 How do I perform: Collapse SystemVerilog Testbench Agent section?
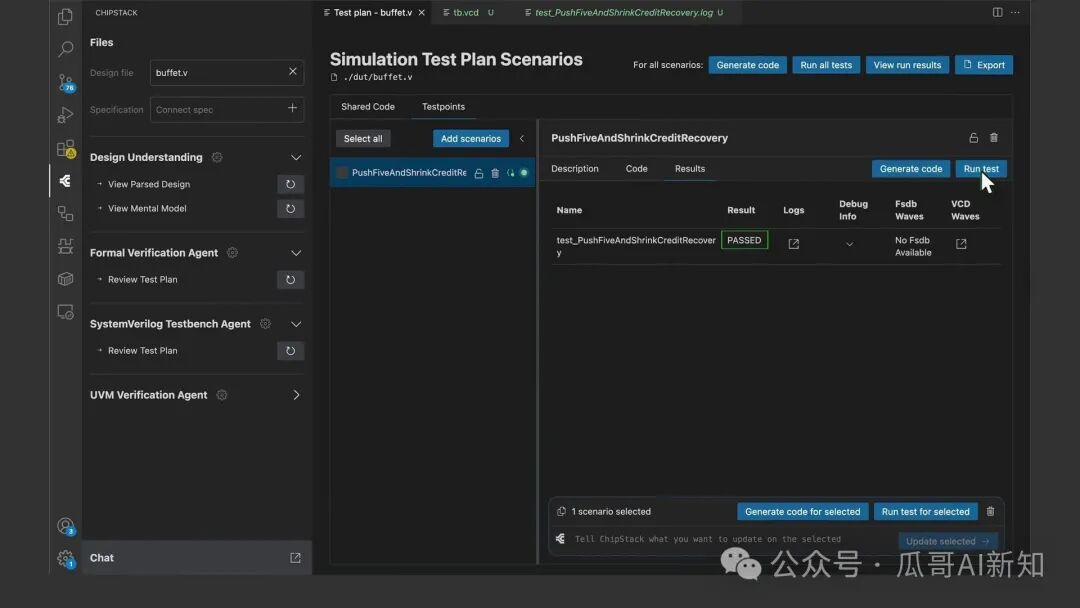295,324
